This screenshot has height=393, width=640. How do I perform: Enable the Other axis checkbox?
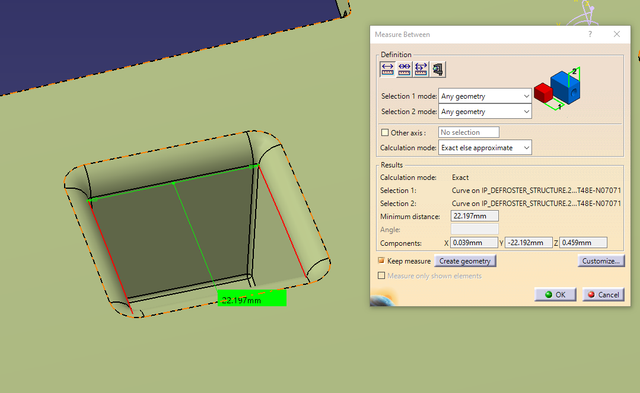[x=384, y=133]
